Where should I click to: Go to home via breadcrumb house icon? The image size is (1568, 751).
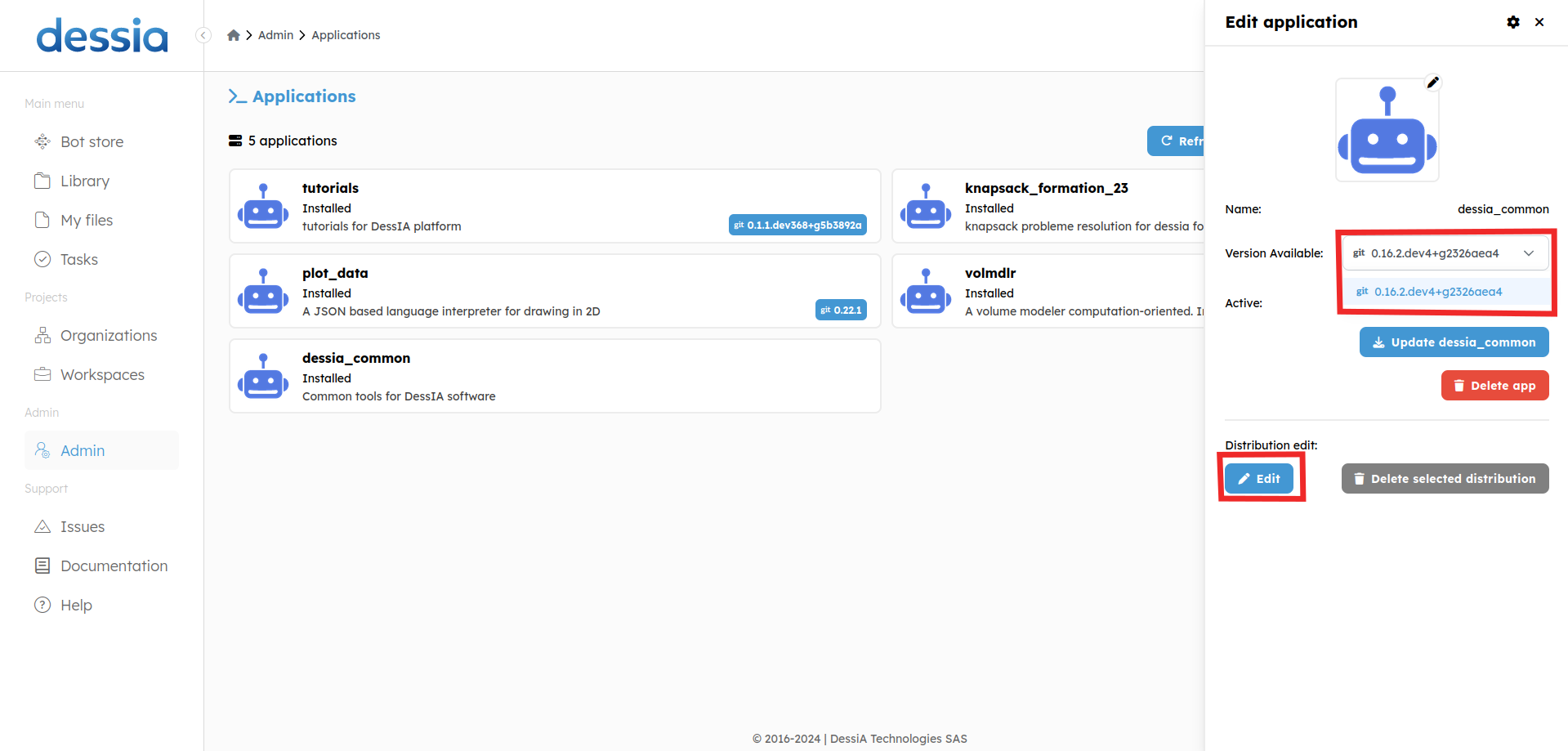pyautogui.click(x=234, y=35)
